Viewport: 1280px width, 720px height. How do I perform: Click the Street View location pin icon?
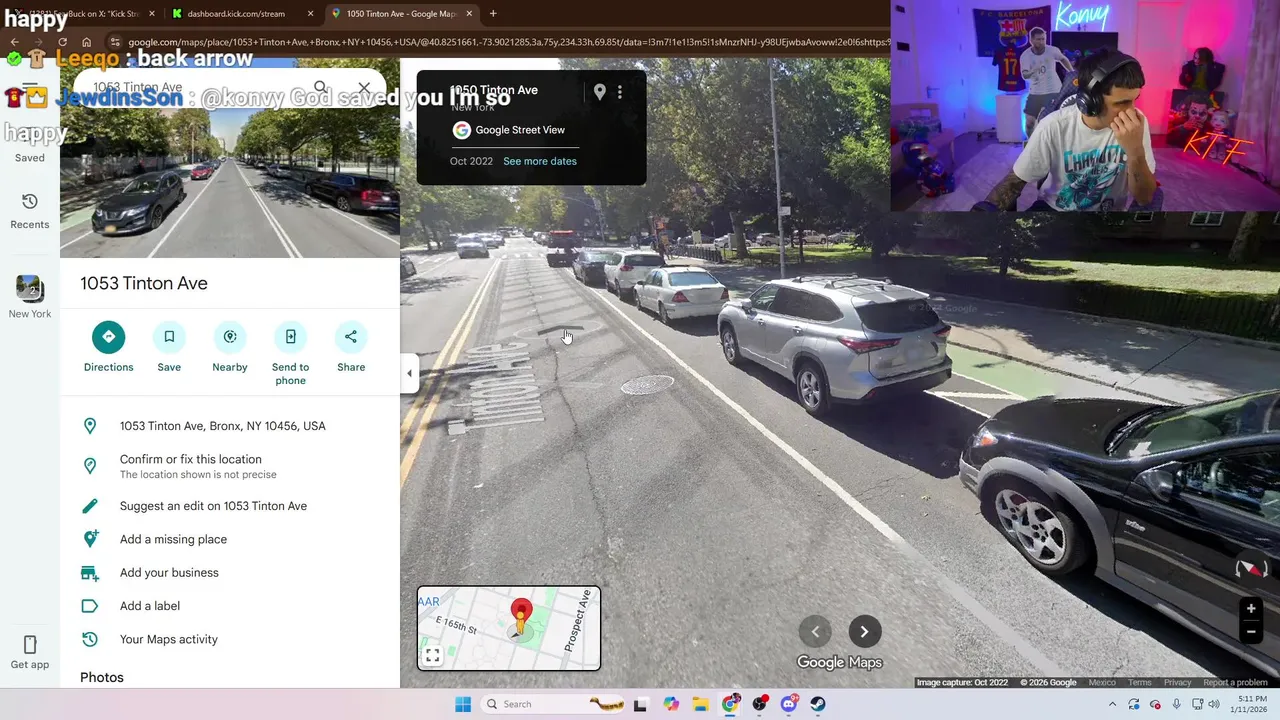[599, 92]
